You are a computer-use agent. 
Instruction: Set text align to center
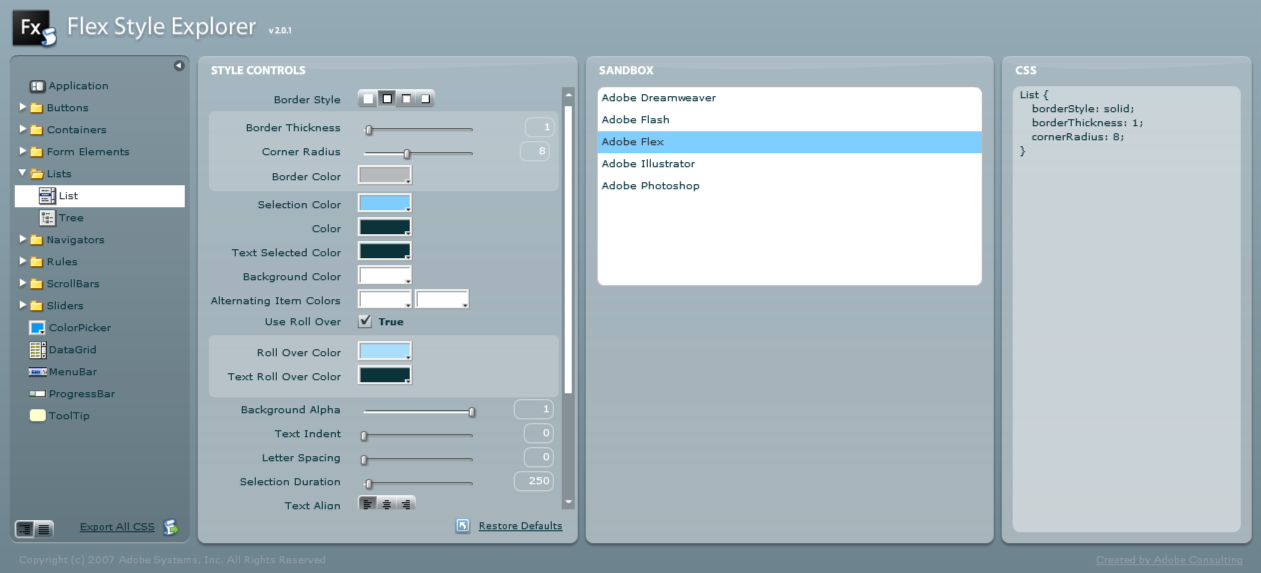[x=387, y=504]
